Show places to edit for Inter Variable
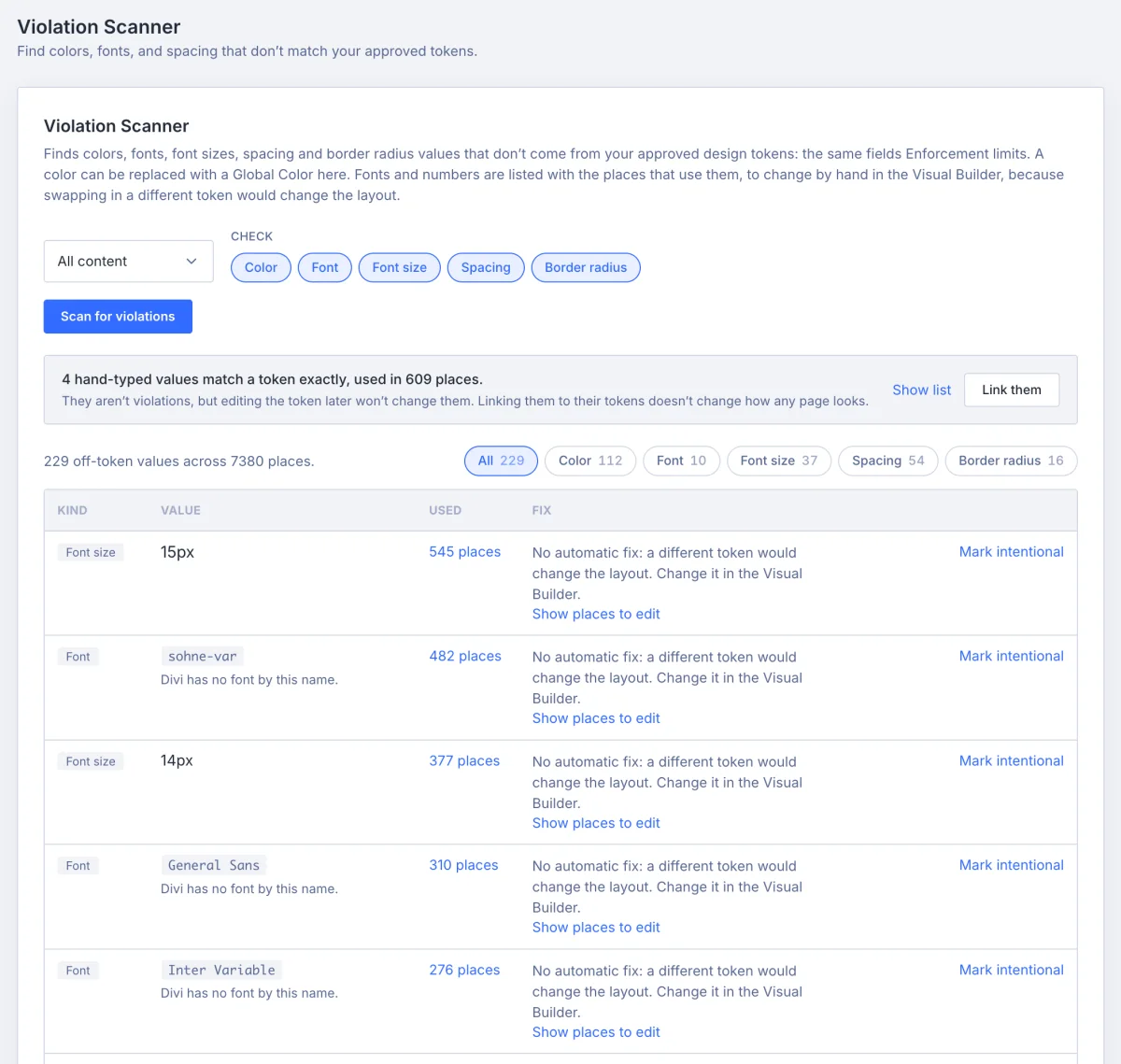 pos(596,1032)
